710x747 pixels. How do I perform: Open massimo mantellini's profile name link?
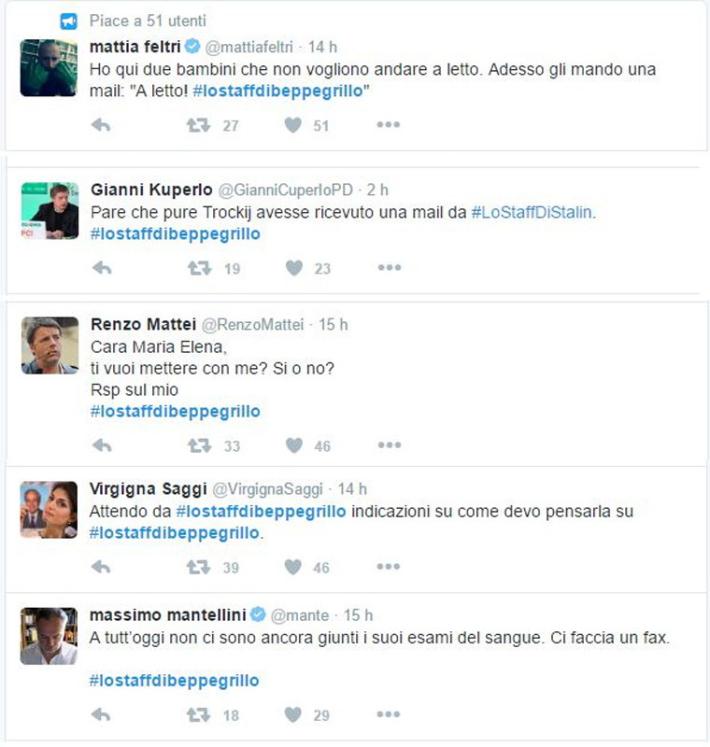[167, 614]
